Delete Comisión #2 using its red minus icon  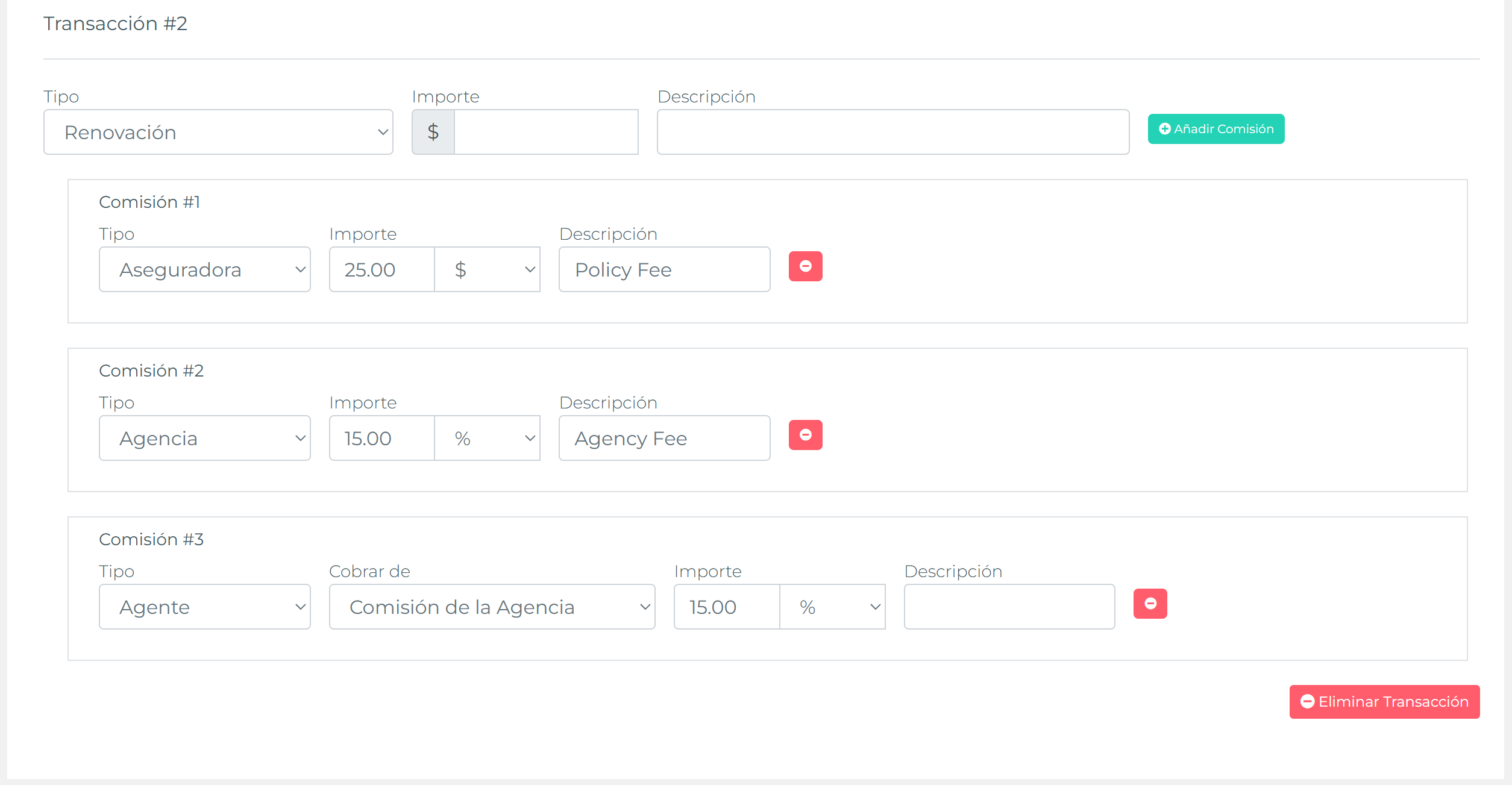click(805, 435)
